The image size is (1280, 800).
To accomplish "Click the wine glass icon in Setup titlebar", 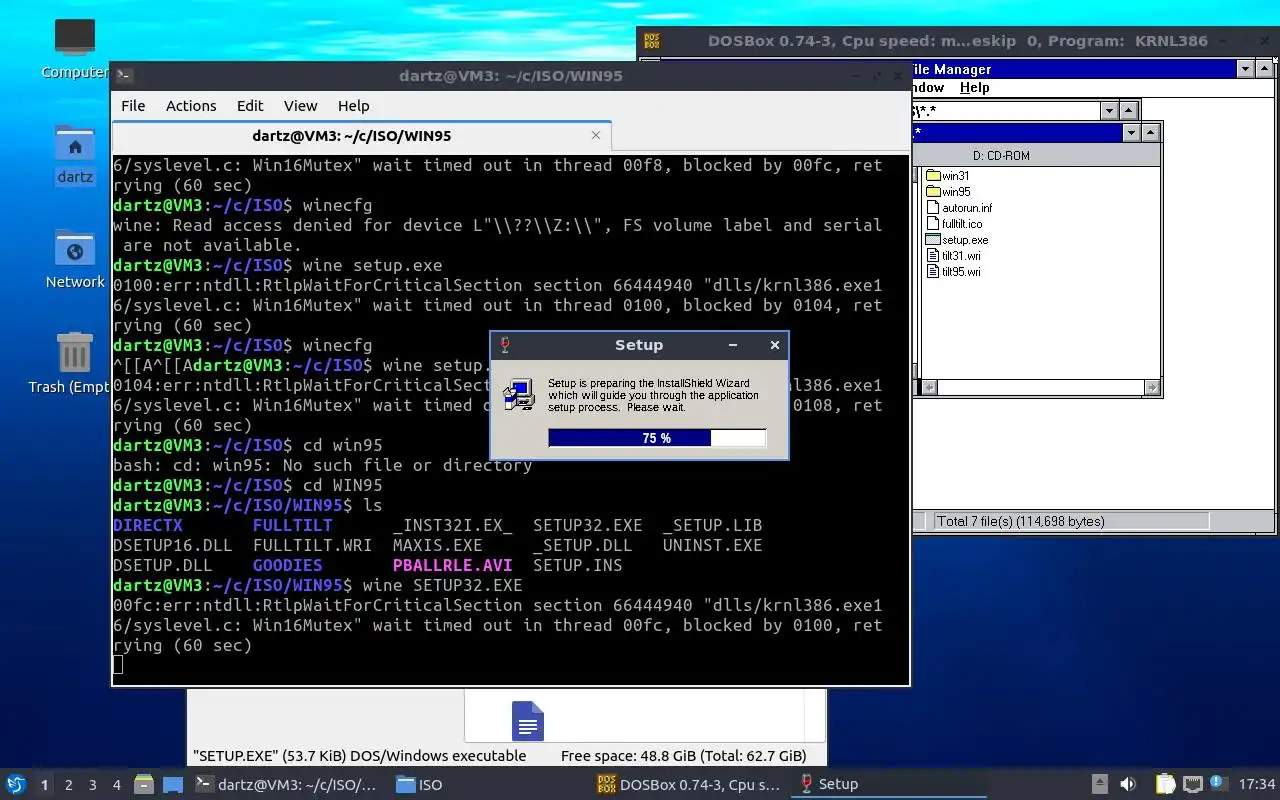I will coord(505,345).
